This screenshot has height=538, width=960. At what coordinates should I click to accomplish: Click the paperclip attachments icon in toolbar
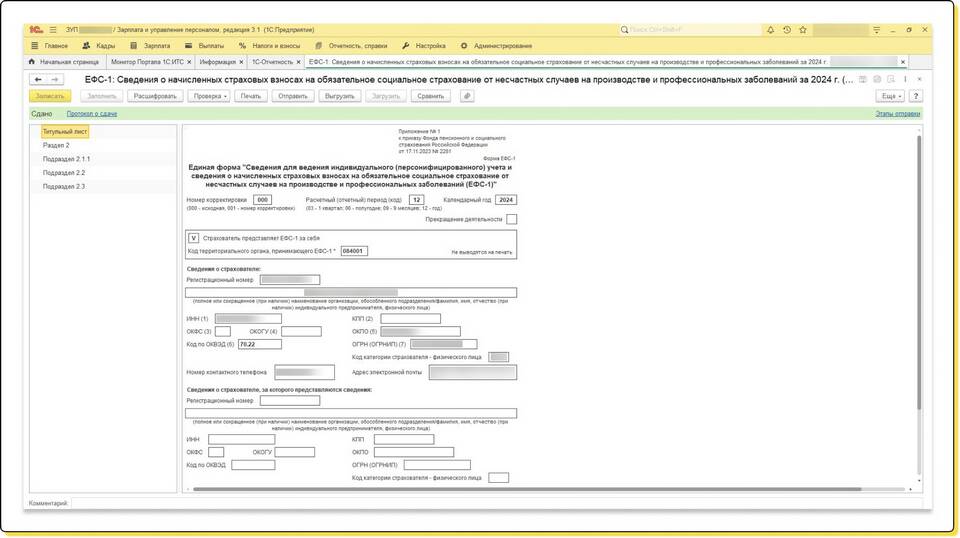pos(466,96)
